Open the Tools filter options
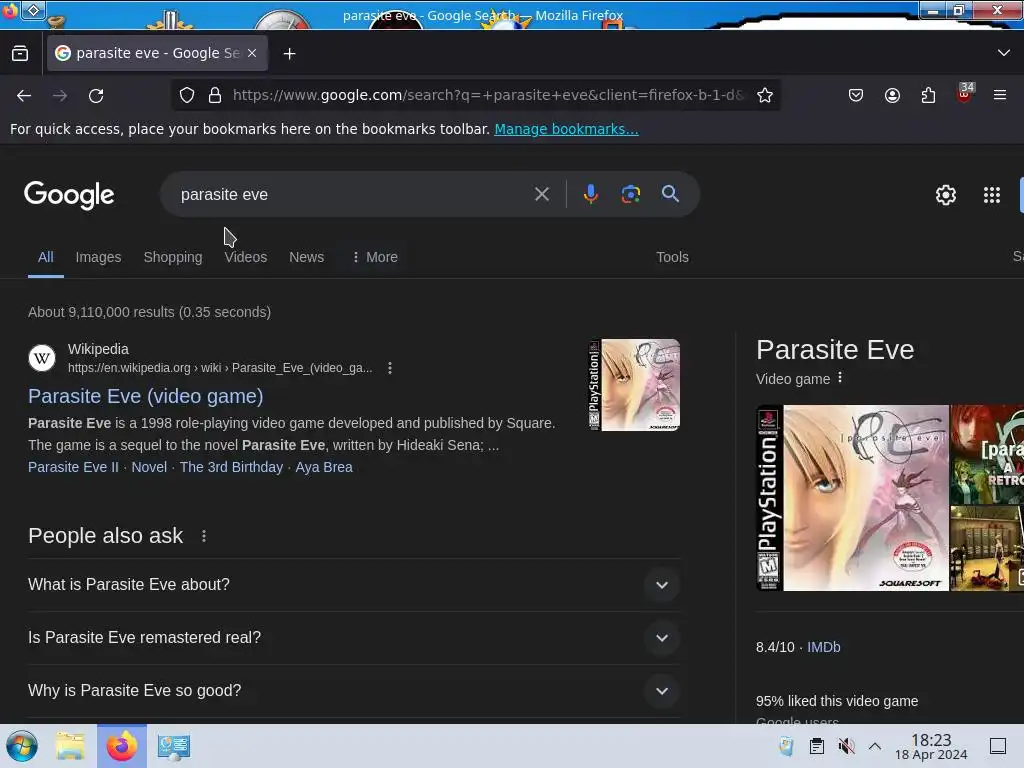This screenshot has width=1024, height=768. (672, 257)
